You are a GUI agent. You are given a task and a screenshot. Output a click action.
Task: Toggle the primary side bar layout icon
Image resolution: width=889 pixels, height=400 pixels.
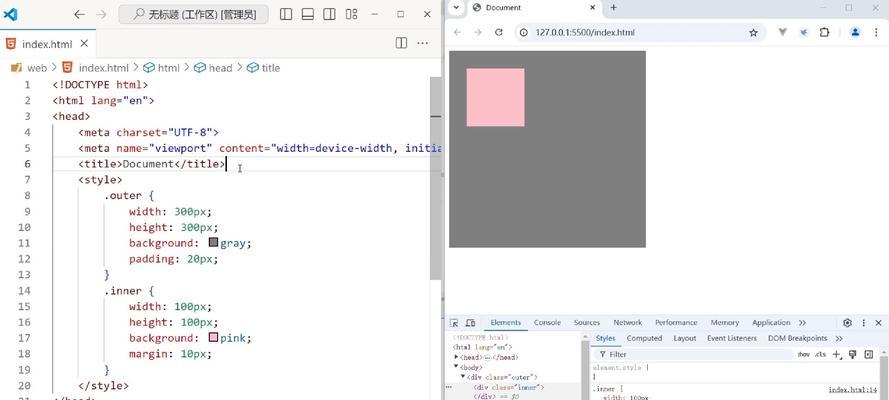tap(286, 14)
